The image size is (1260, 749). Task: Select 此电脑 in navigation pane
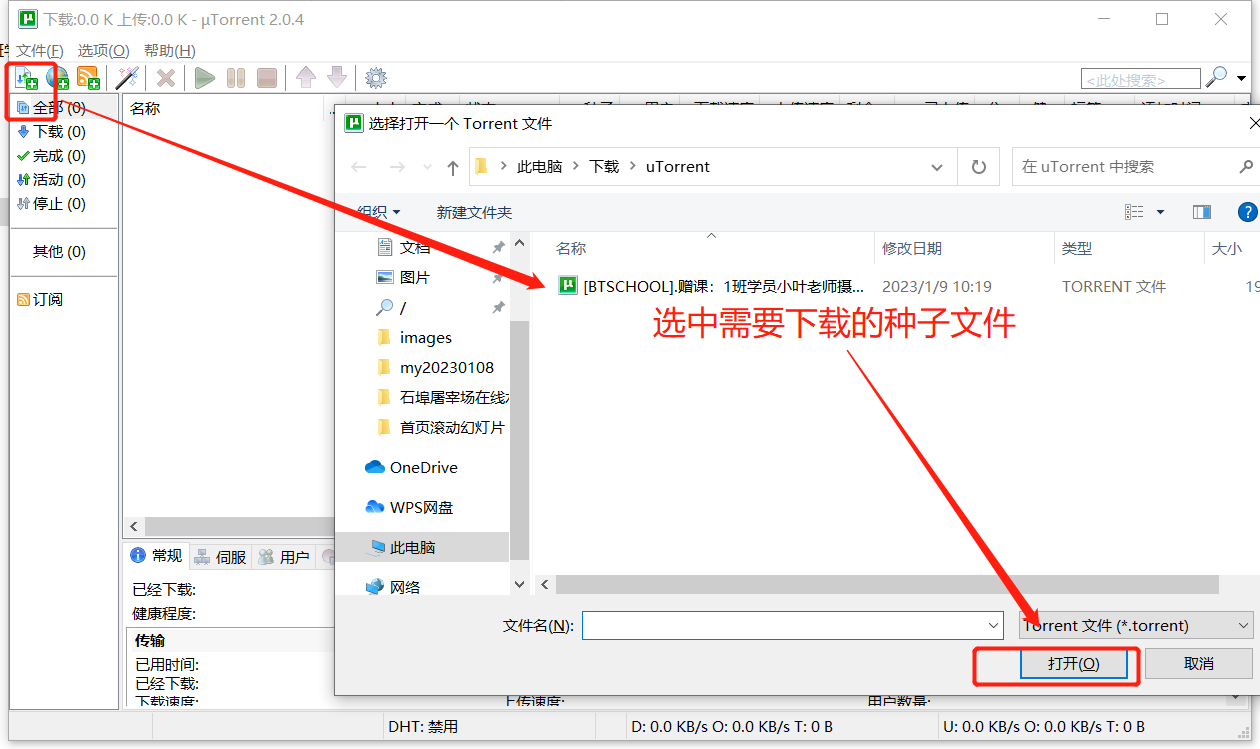421,547
